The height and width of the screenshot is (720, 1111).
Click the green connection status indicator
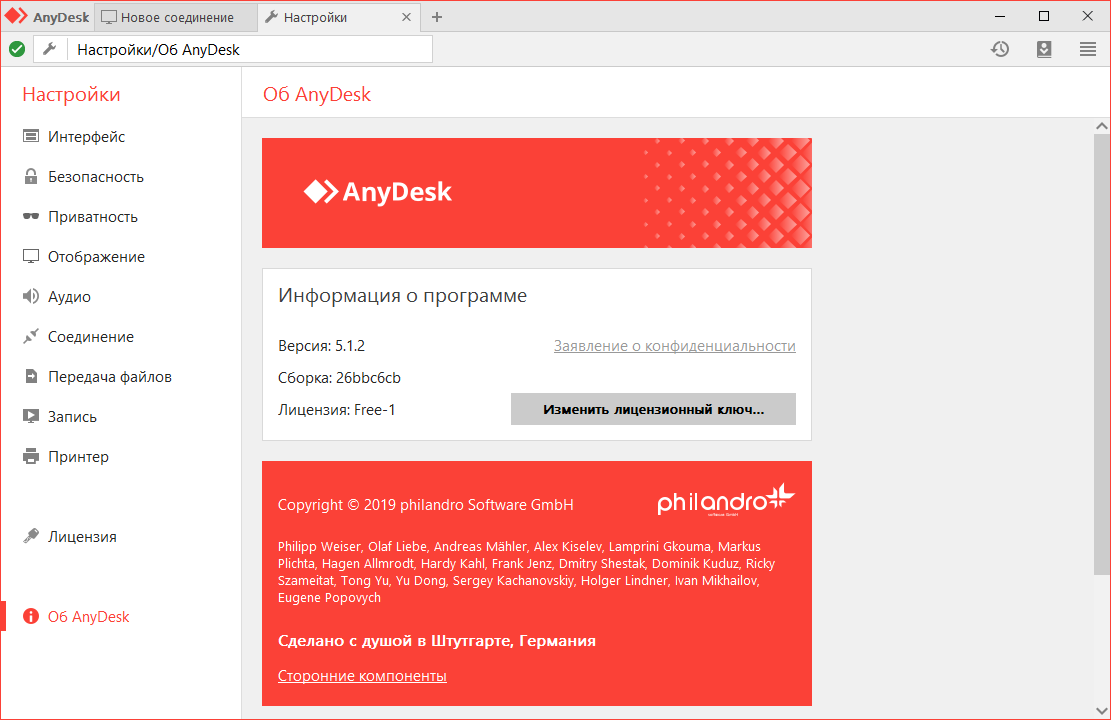(x=17, y=48)
